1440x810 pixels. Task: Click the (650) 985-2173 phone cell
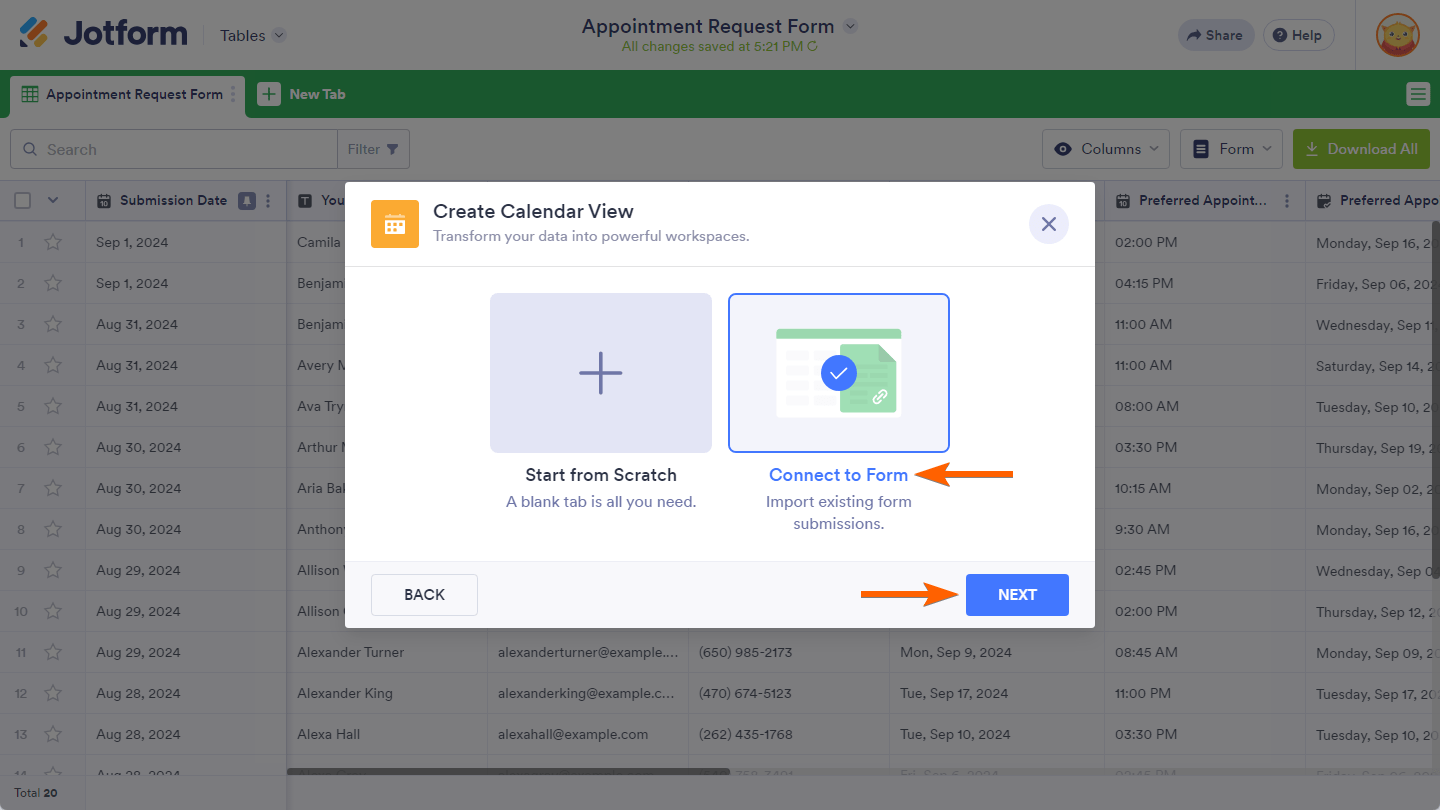pyautogui.click(x=789, y=652)
